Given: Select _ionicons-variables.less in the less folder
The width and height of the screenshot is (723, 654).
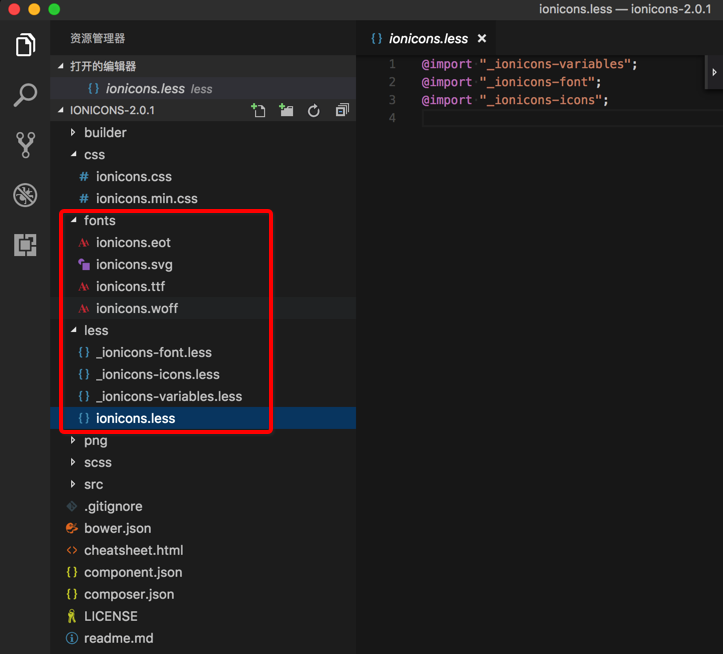Looking at the screenshot, I should (168, 396).
